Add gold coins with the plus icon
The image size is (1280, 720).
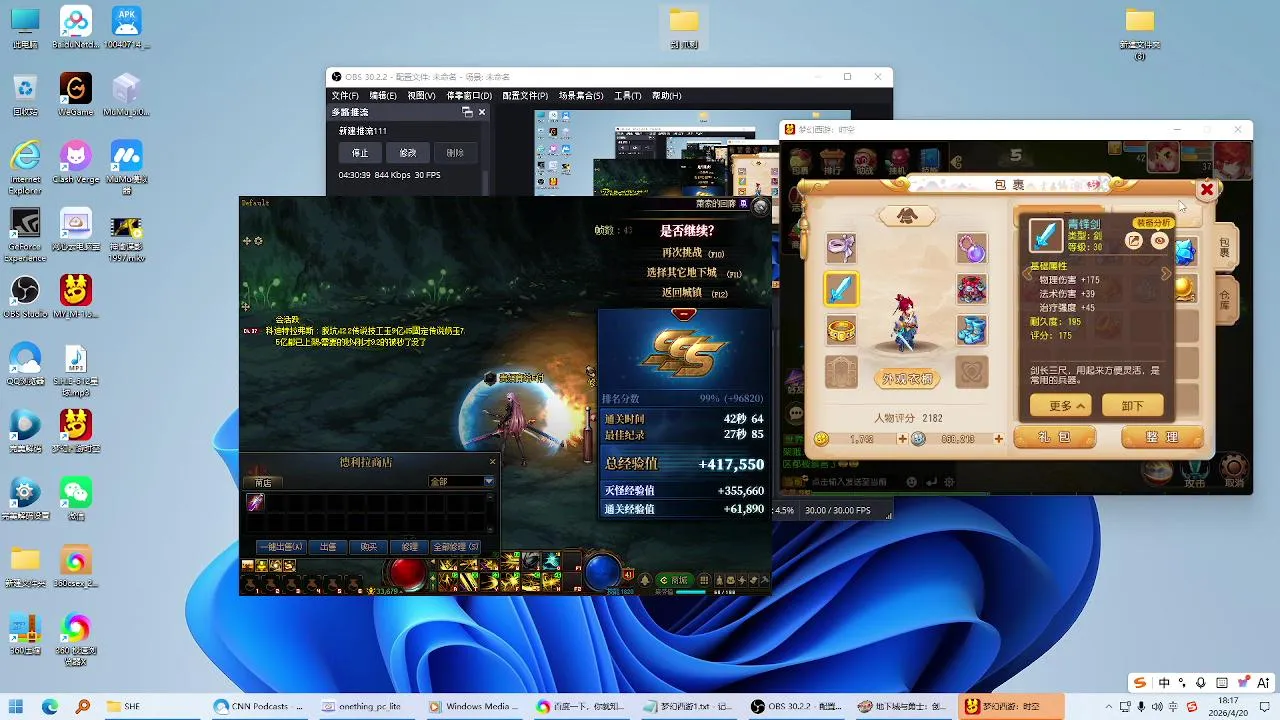pyautogui.click(x=903, y=439)
